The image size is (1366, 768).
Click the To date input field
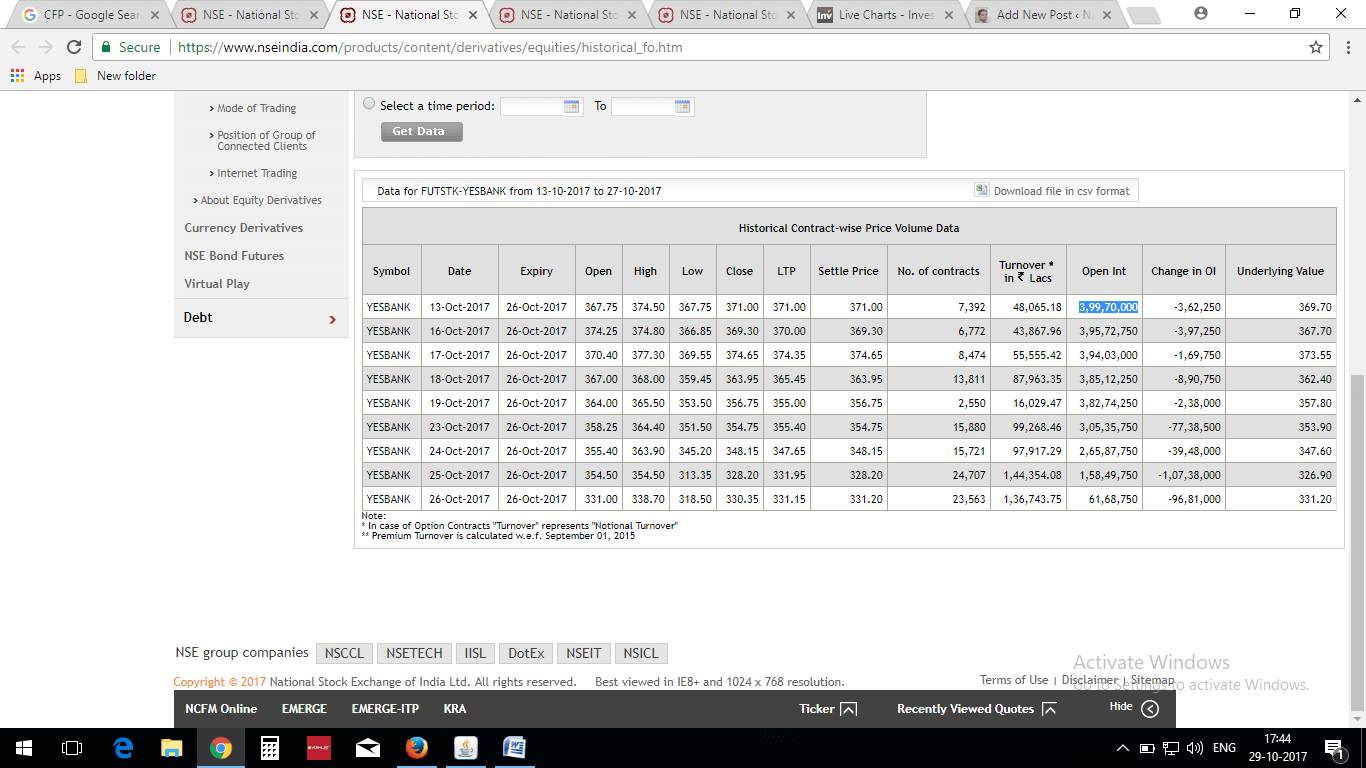click(642, 106)
